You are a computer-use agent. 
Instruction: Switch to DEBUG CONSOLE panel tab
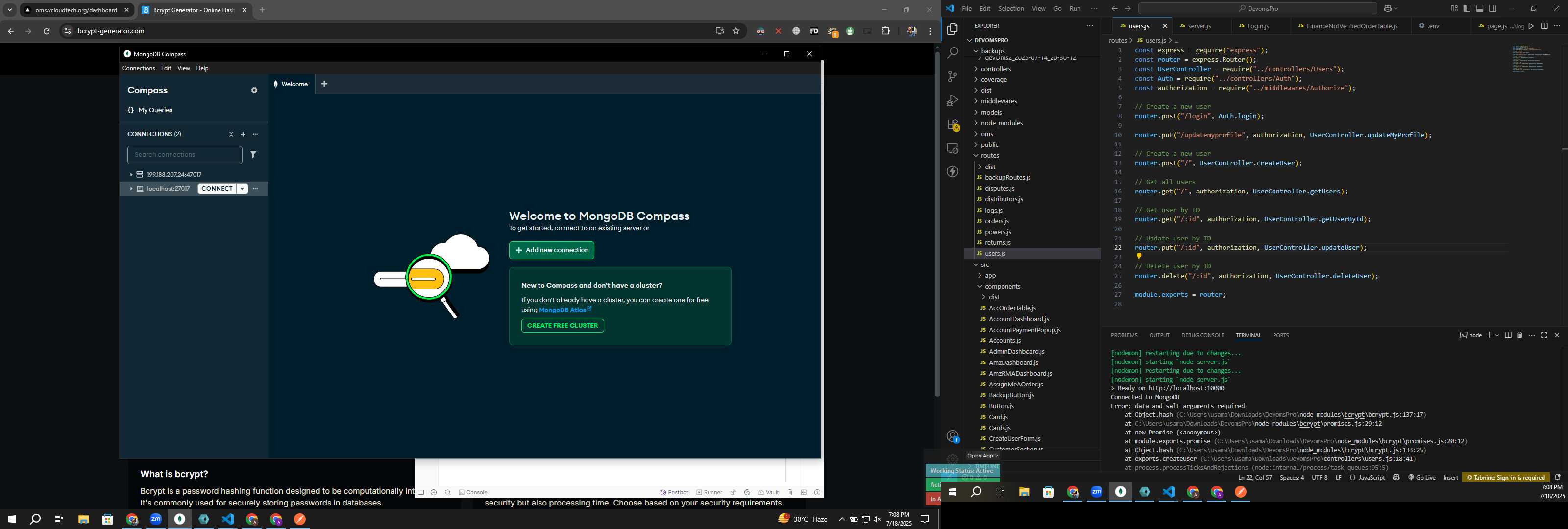point(1202,336)
